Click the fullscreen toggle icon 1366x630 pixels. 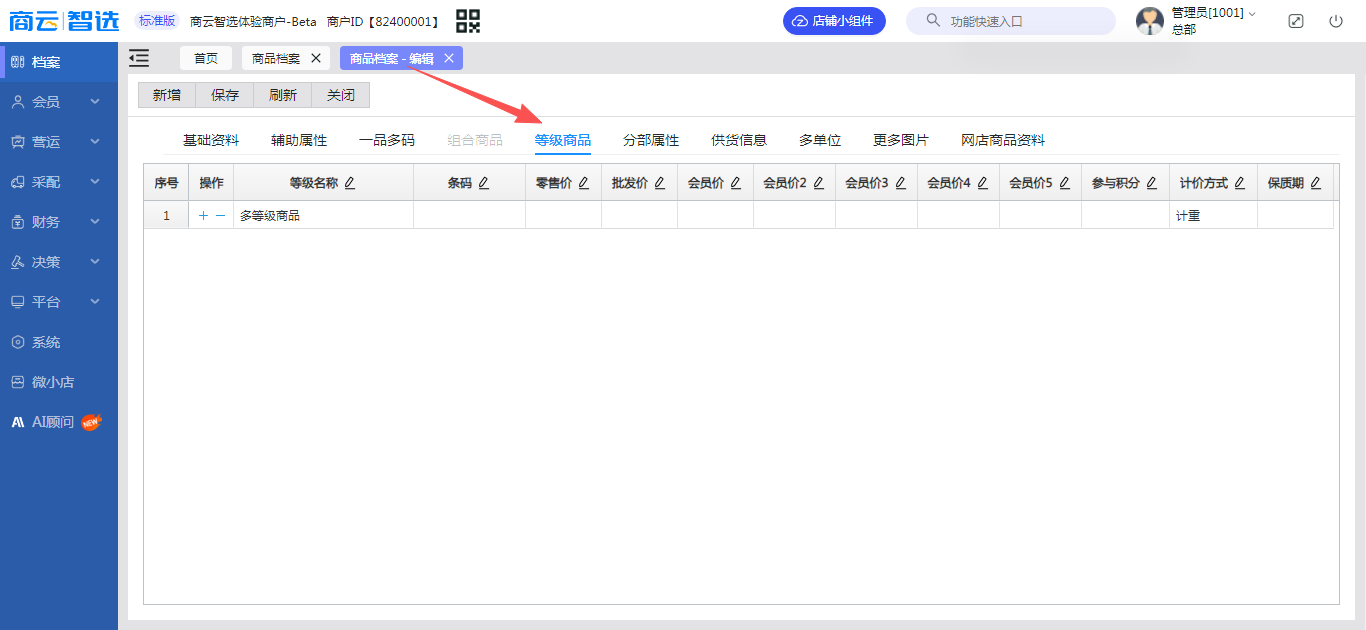tap(1296, 21)
